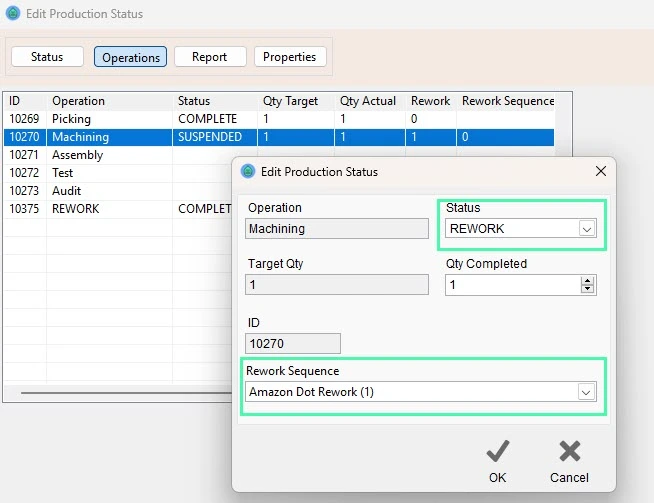Open the Report tab
Viewport: 654px width, 503px height.
pyautogui.click(x=210, y=57)
